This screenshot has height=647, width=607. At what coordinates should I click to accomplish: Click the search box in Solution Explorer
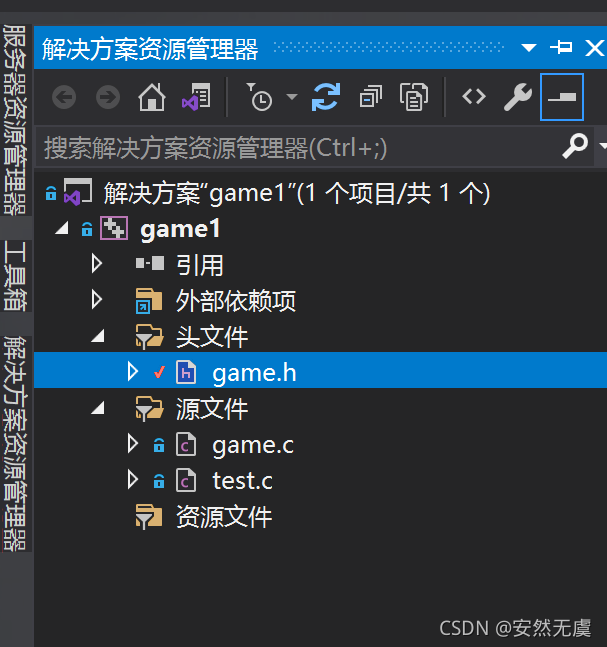coord(297,147)
